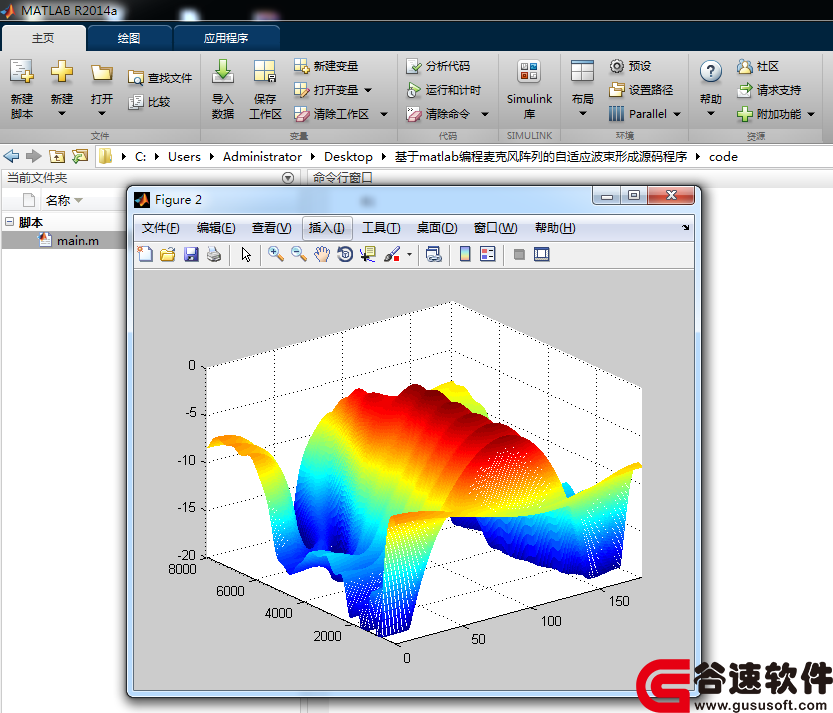The height and width of the screenshot is (713, 833).
Task: Click Run and Time (运行和计时)
Action: (x=443, y=90)
